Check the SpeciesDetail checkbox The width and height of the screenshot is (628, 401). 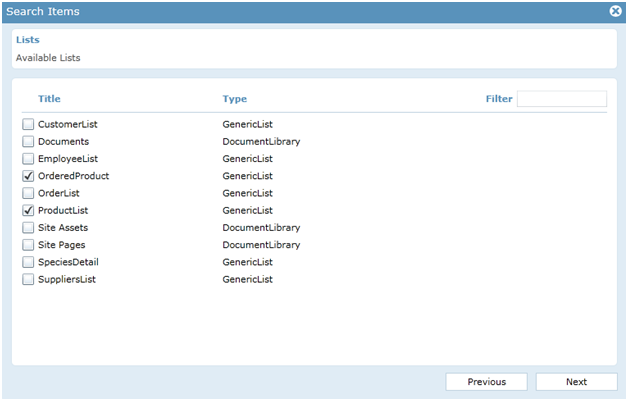(27, 262)
